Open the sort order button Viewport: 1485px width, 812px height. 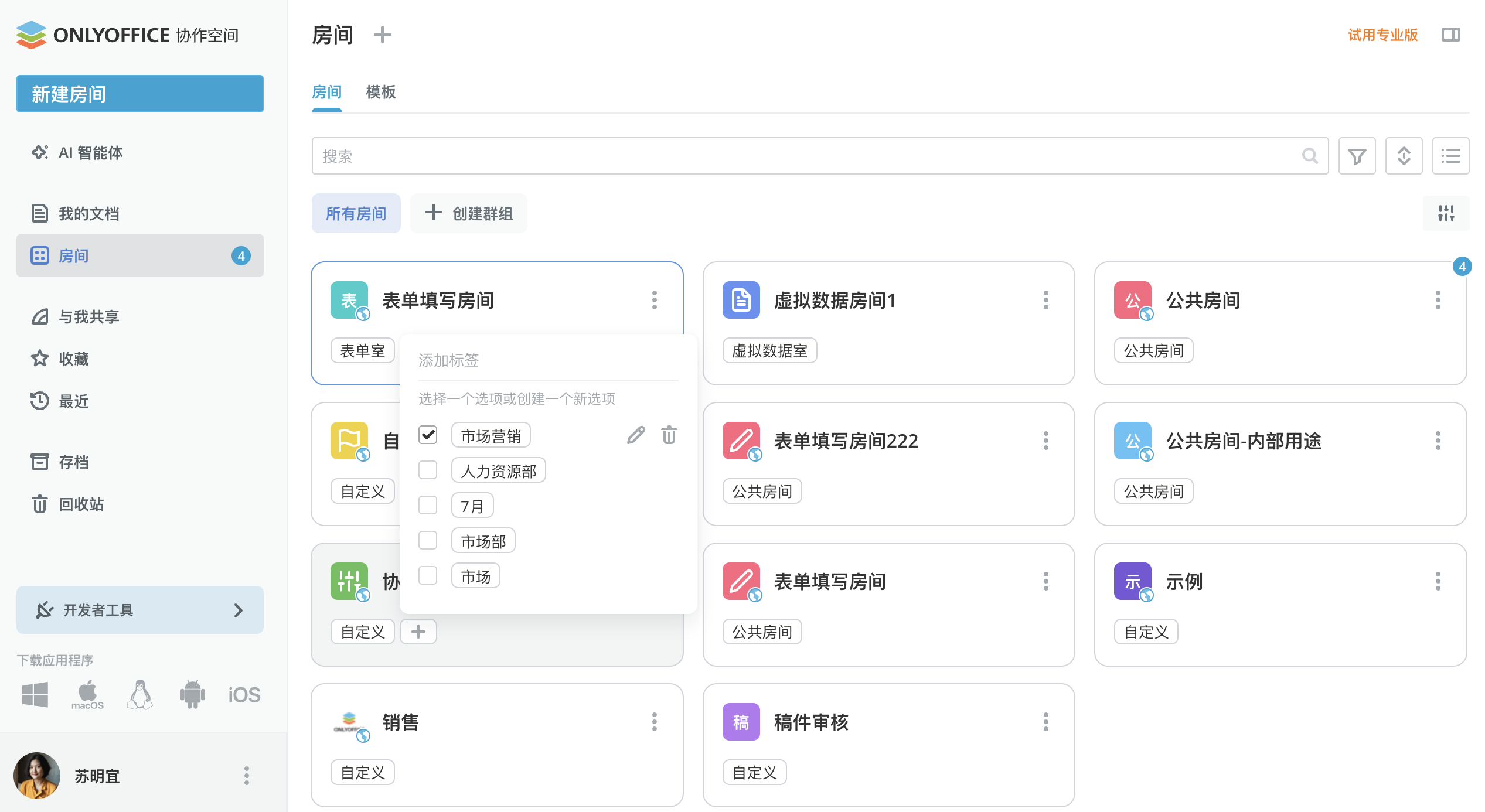tap(1404, 156)
